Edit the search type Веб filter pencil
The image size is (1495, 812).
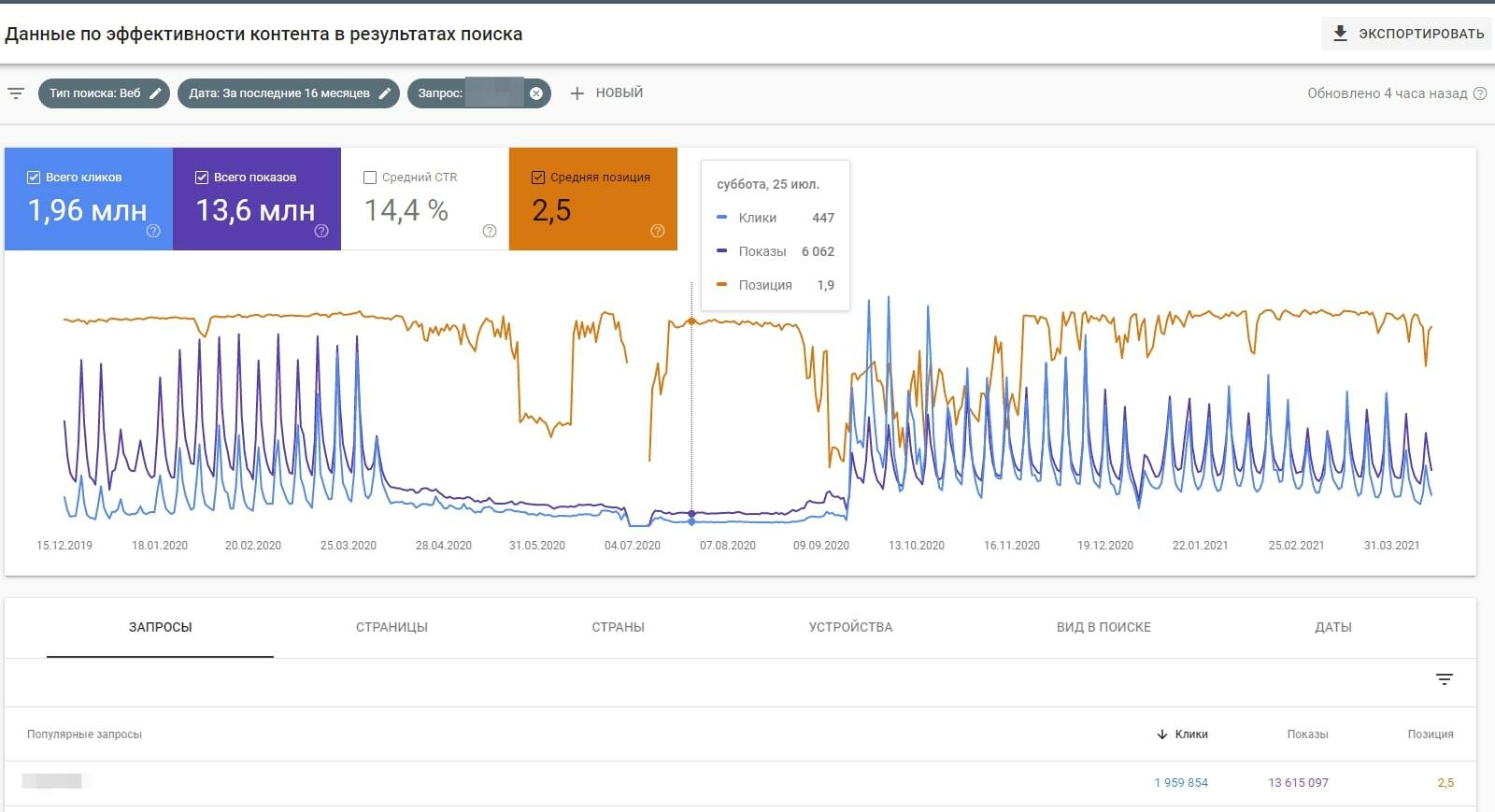point(156,93)
